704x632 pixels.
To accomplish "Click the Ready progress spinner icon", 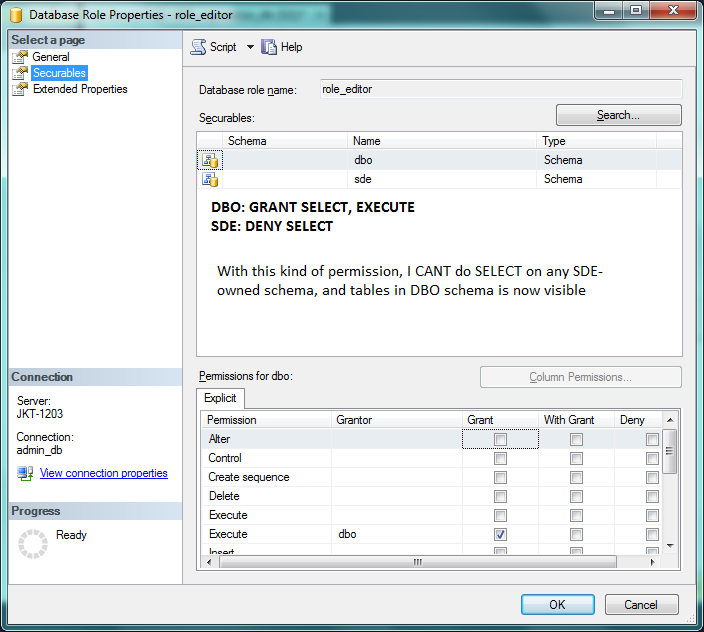I will coord(33,544).
